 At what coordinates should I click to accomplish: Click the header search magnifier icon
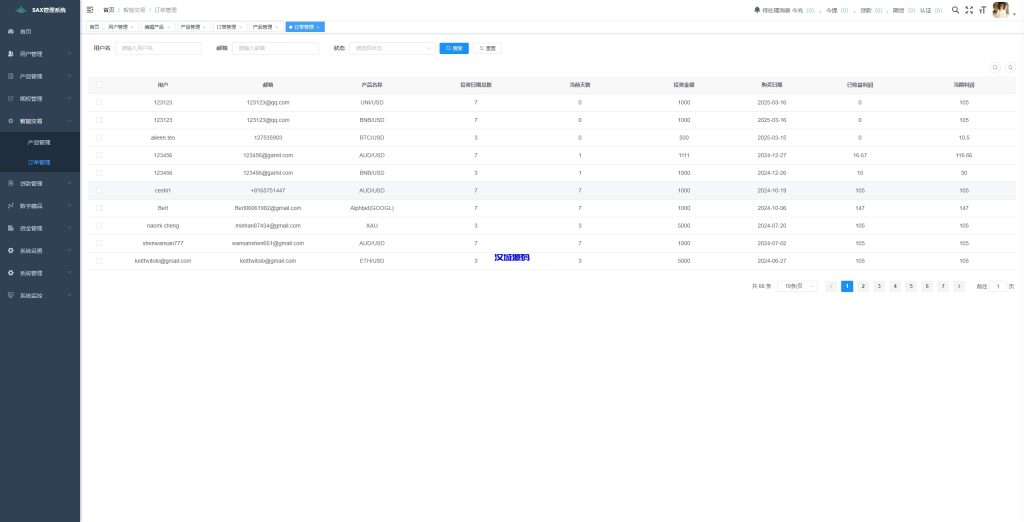click(955, 9)
